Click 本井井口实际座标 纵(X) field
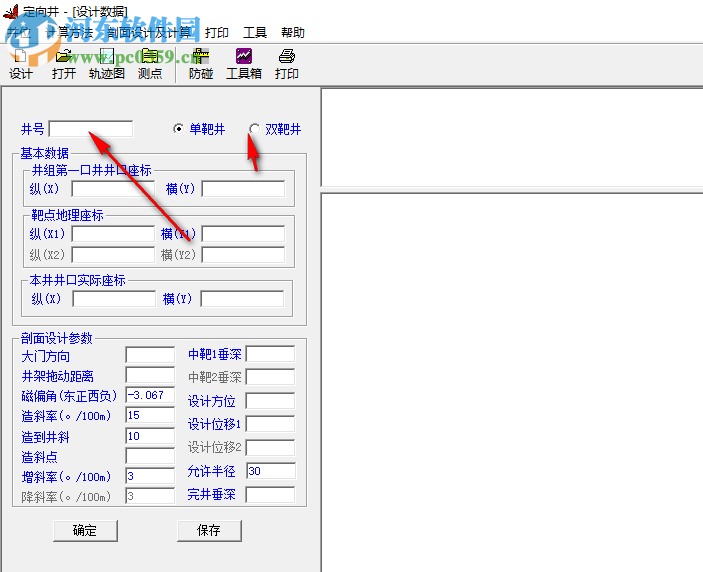Viewport: 703px width, 572px height. click(x=114, y=299)
